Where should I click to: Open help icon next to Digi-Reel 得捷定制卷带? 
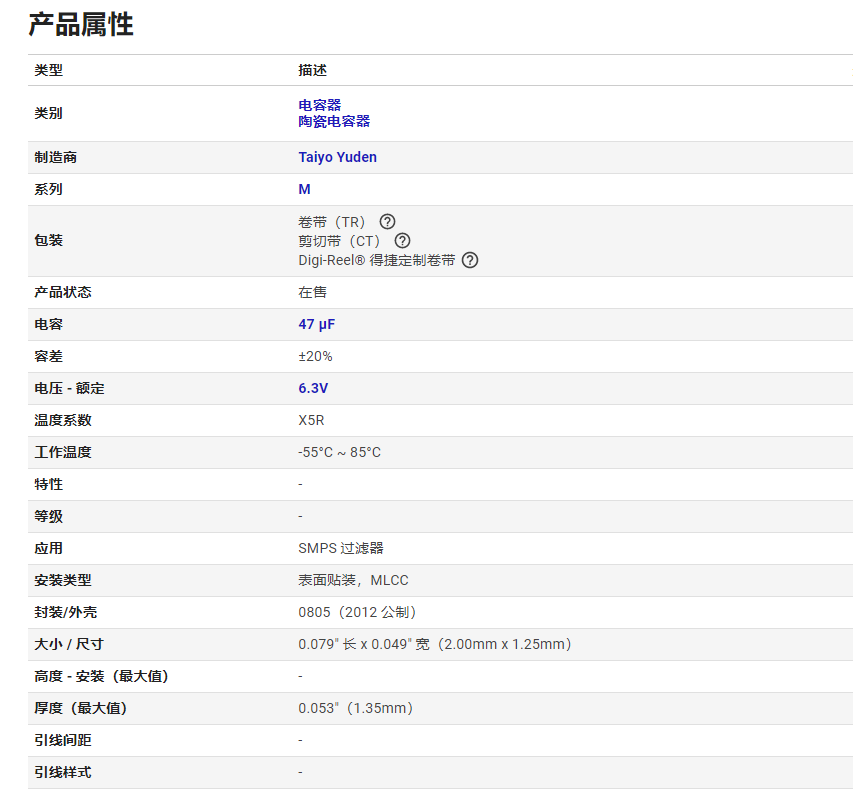[470, 260]
